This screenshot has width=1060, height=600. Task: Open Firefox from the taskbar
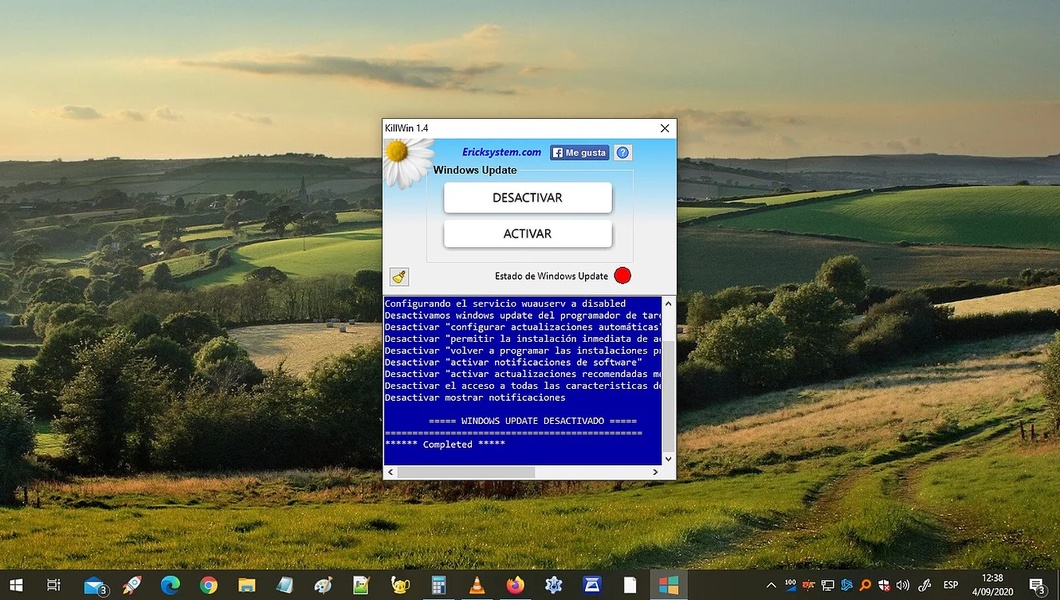click(515, 585)
